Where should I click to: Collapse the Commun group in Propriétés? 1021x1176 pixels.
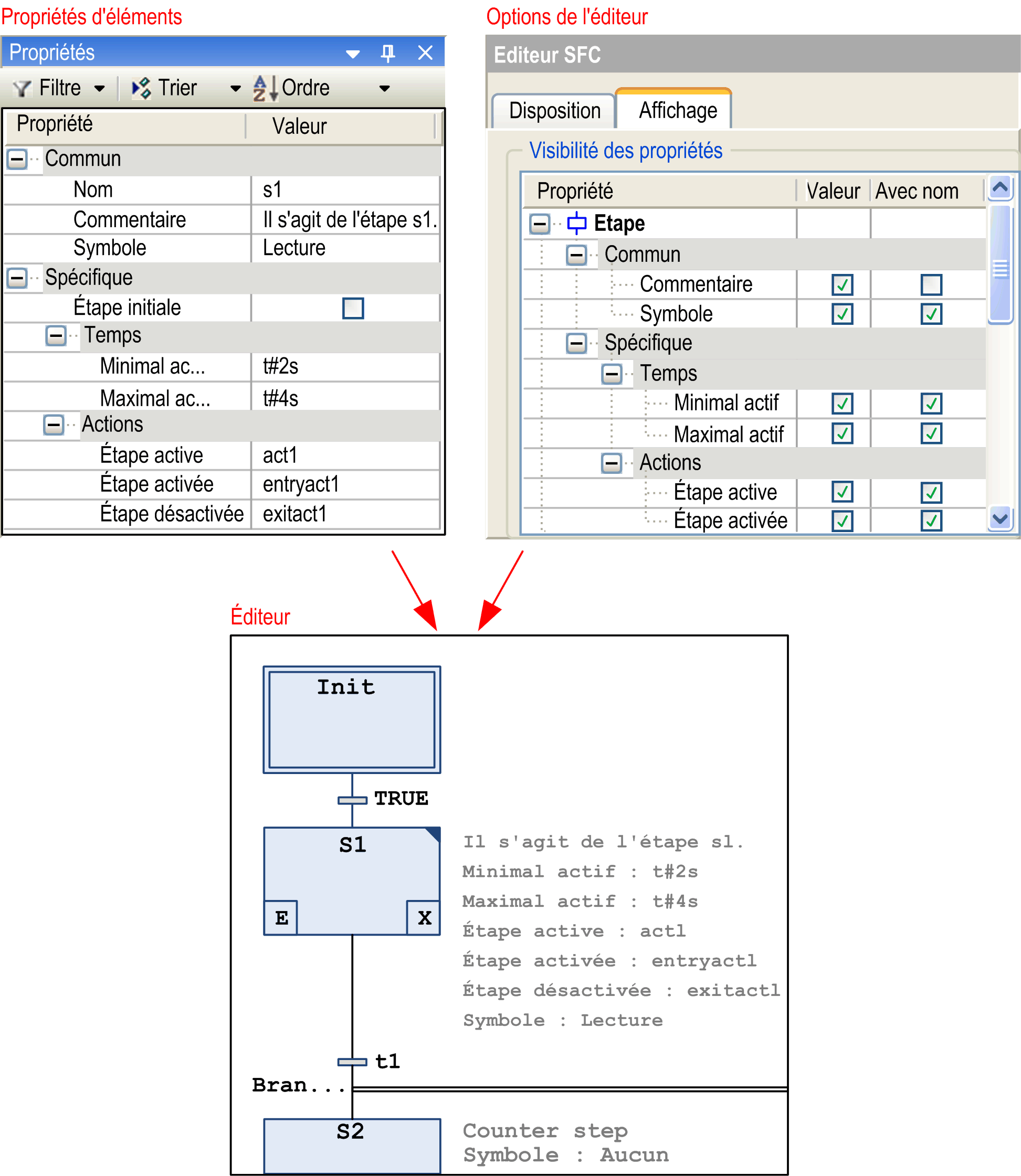point(17,159)
